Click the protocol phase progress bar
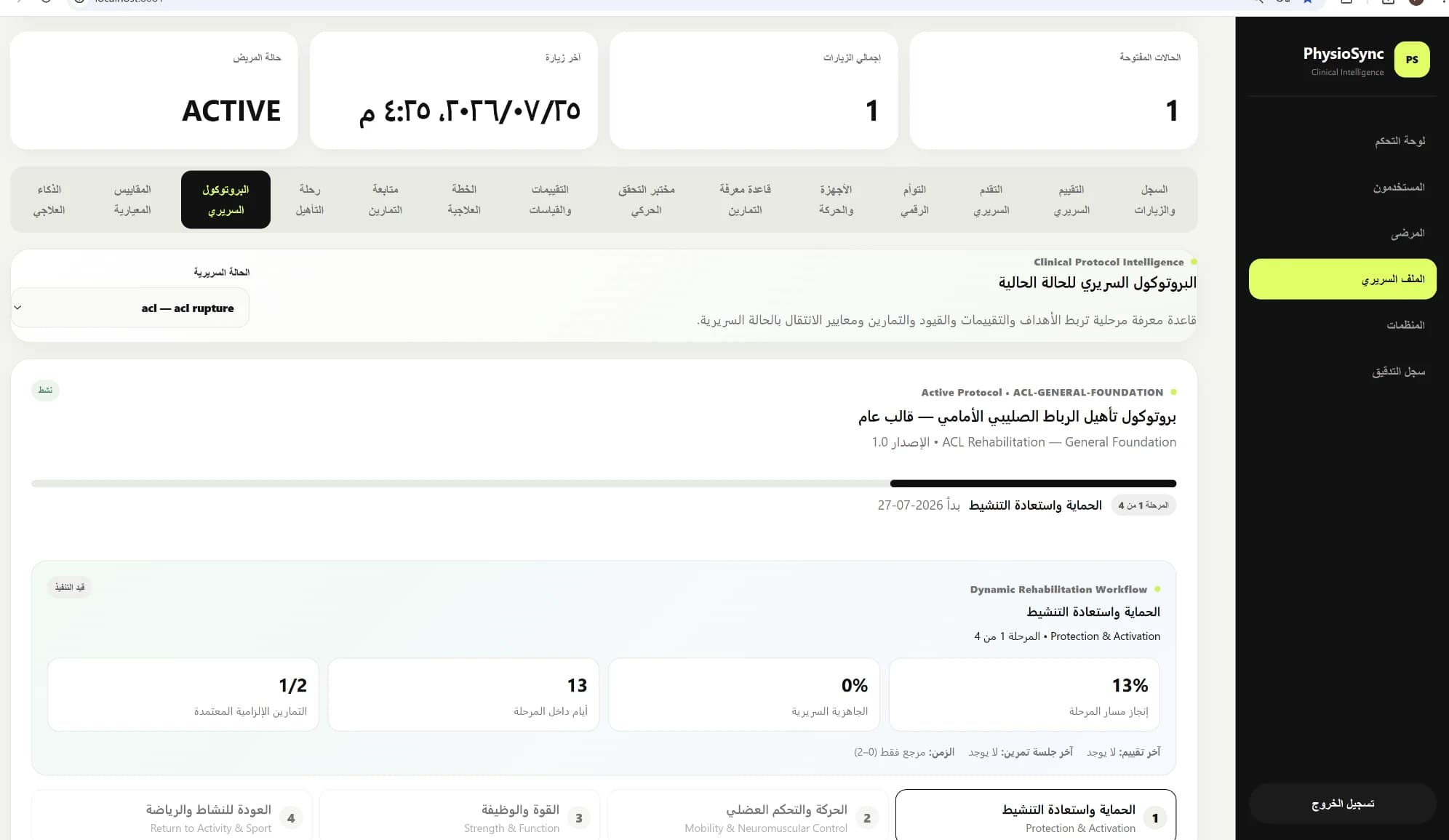The width and height of the screenshot is (1449, 840). [604, 484]
